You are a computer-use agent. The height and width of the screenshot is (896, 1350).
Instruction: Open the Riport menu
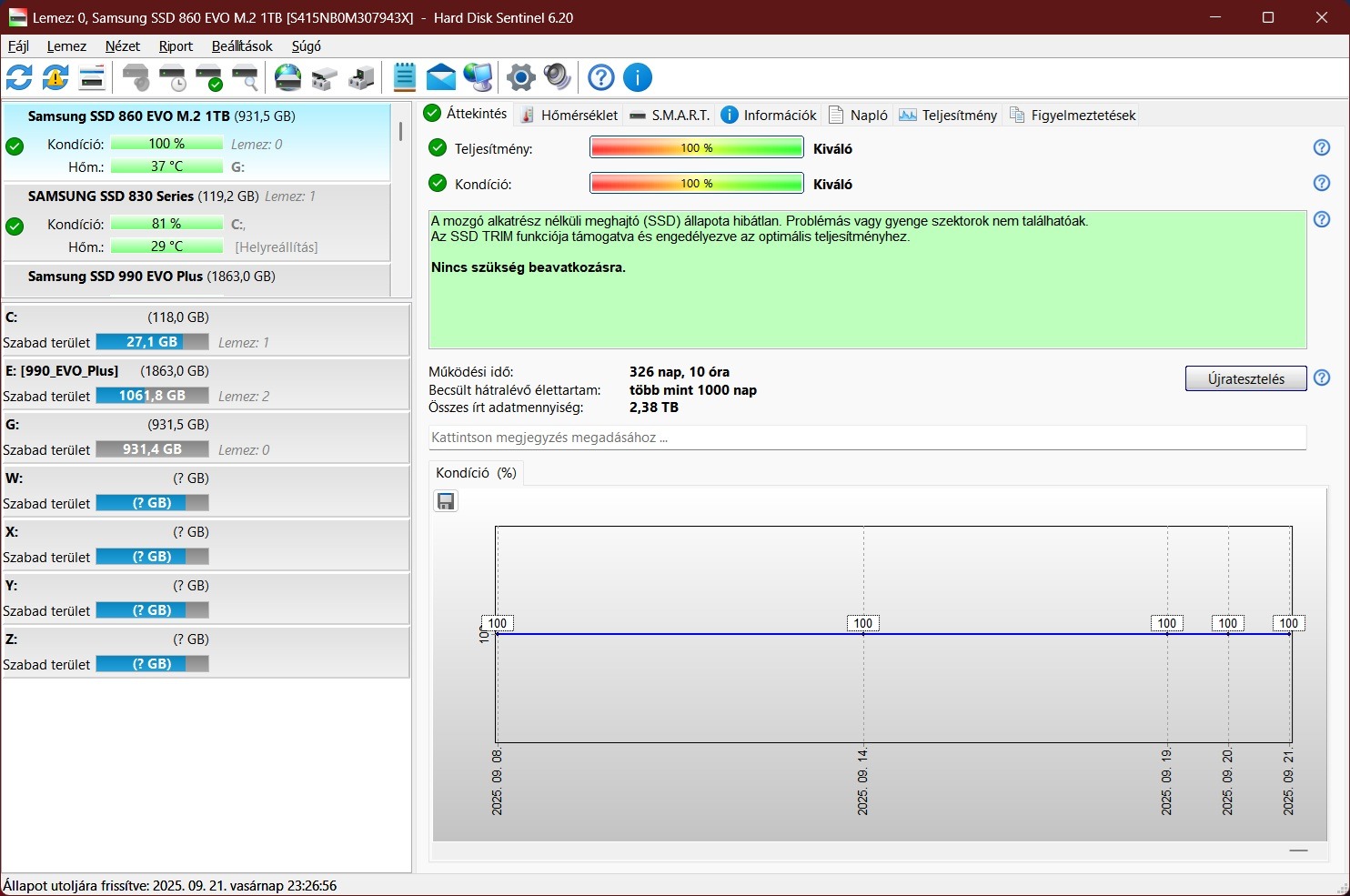coord(176,46)
